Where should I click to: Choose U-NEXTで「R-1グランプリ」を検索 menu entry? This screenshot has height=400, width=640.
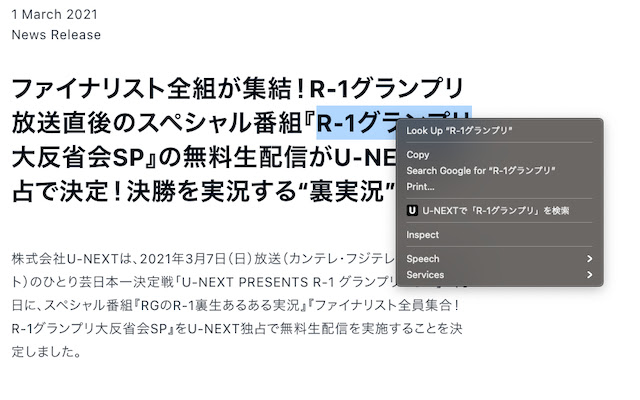point(499,211)
